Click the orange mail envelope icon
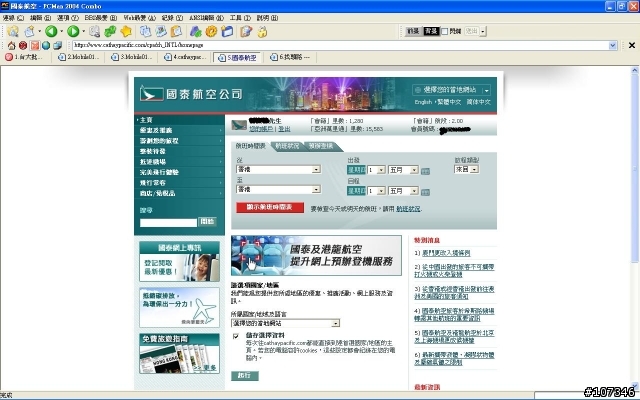 coord(35,45)
